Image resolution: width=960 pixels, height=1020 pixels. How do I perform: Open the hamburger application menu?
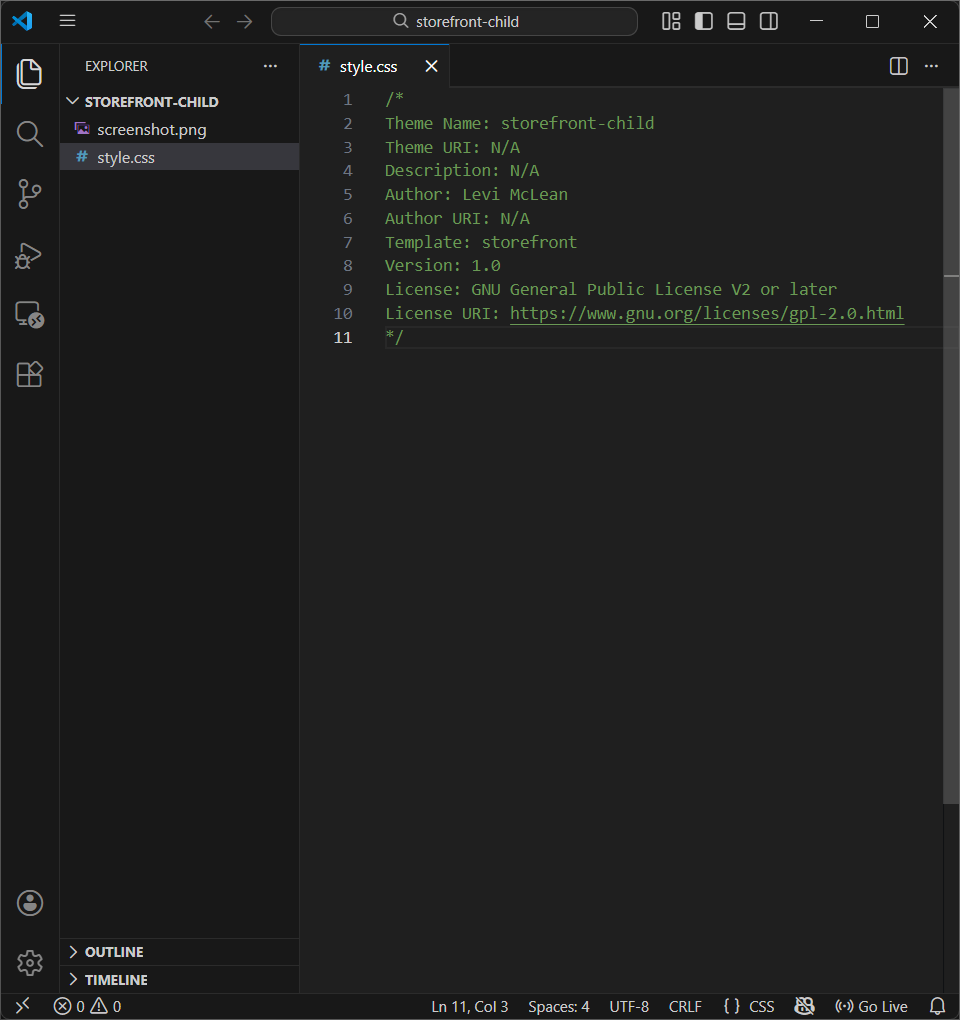tap(68, 21)
